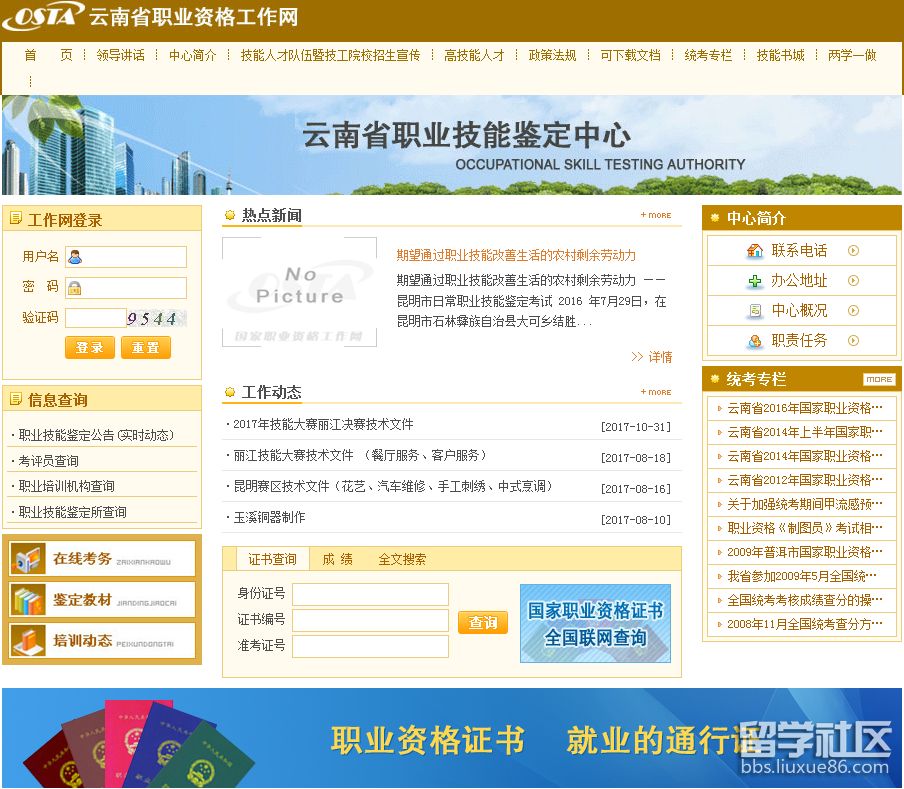This screenshot has height=789, width=904.
Task: Click the 信息查询 panel header icon
Action: tap(16, 398)
